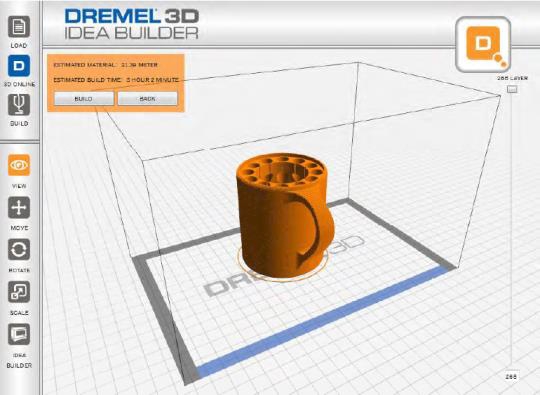Image resolution: width=540 pixels, height=395 pixels.
Task: Choose the Rotate tool icon
Action: click(x=19, y=250)
